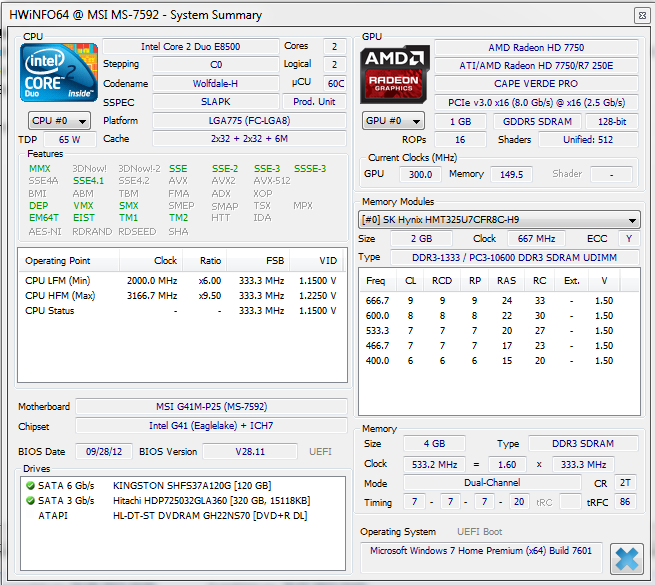Image resolution: width=655 pixels, height=585 pixels.
Task: Click the GPU clock 300.0 field
Action: pyautogui.click(x=420, y=174)
